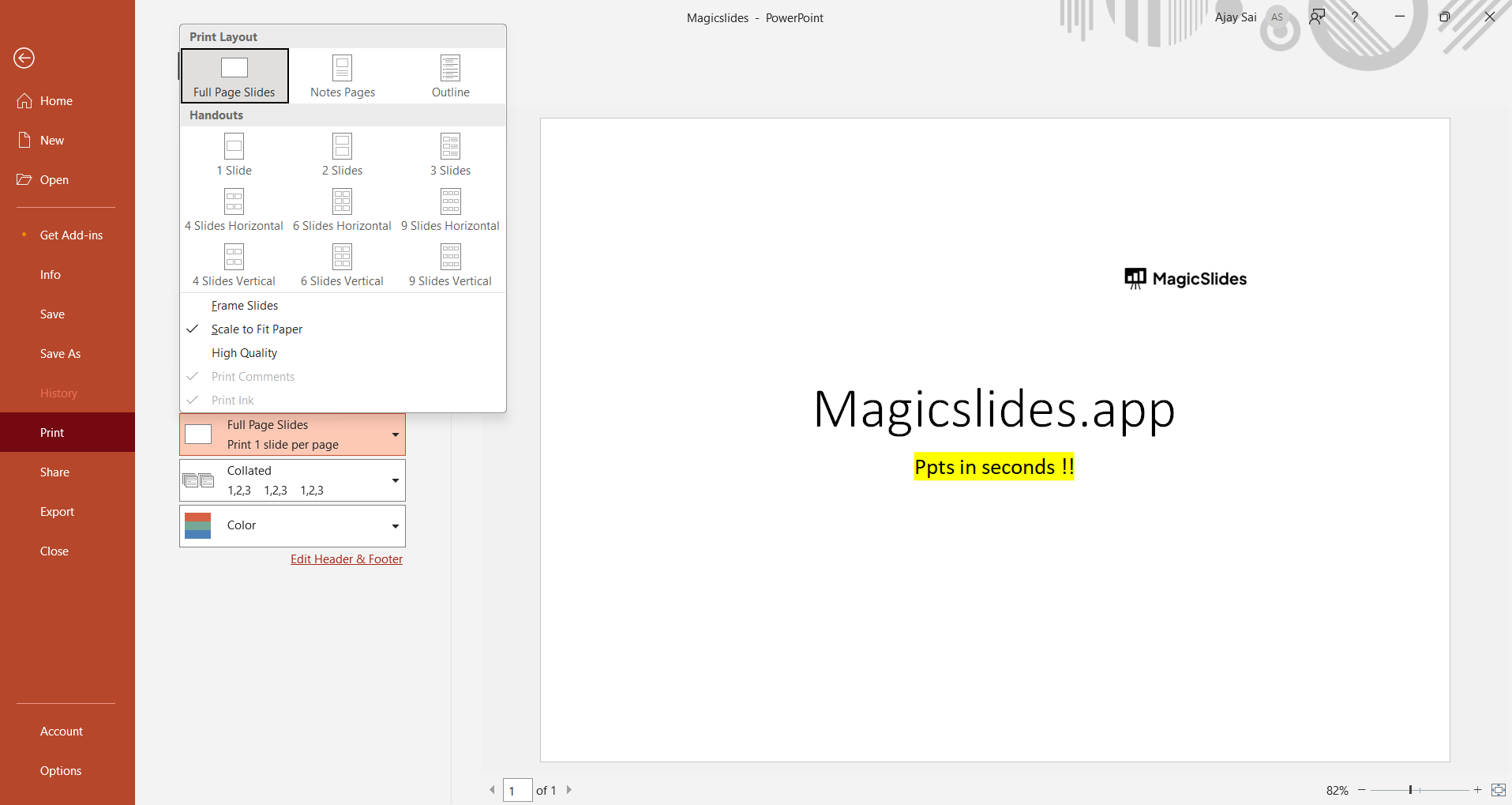Go to the Save As tab
The width and height of the screenshot is (1512, 805).
[x=60, y=354]
